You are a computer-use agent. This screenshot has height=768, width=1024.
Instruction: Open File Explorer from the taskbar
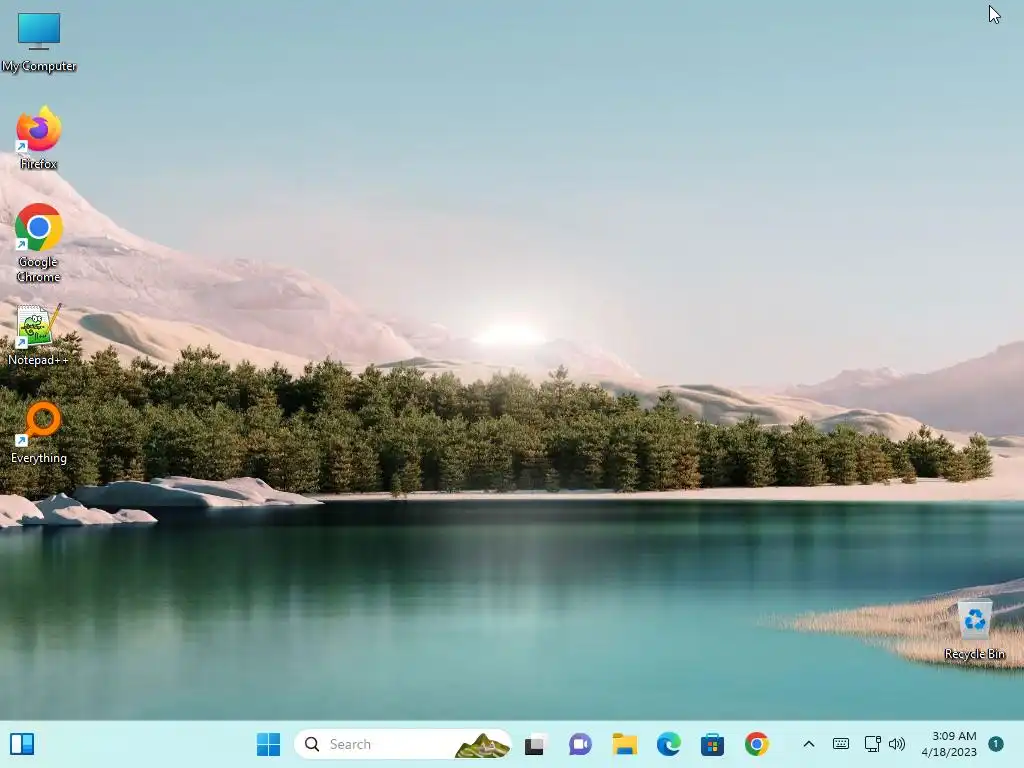[x=624, y=744]
